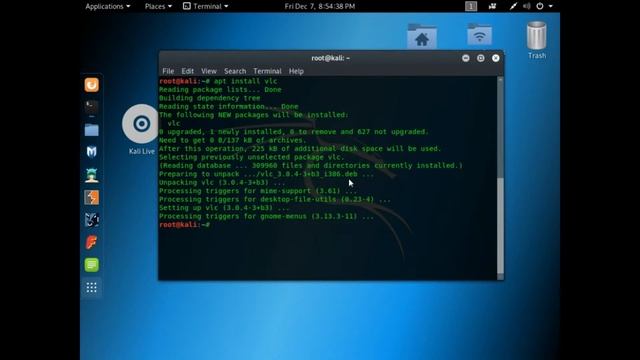The width and height of the screenshot is (640, 360).
Task: Open the Applications menu
Action: tap(108, 6)
